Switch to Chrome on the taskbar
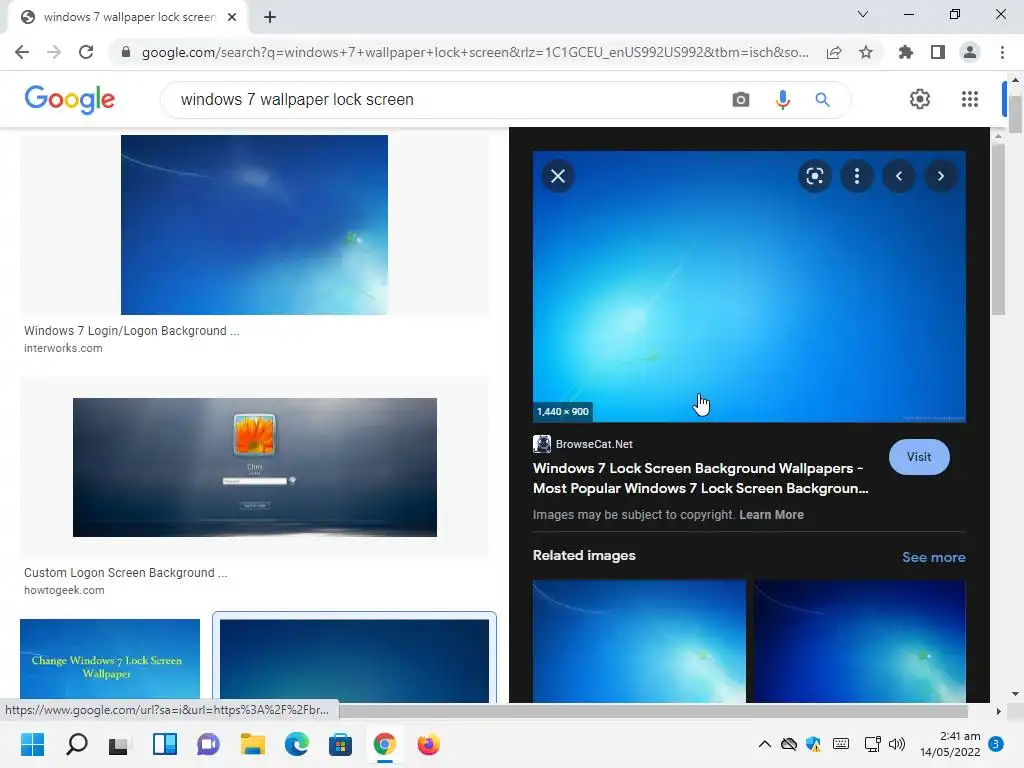This screenshot has width=1024, height=768. point(385,744)
